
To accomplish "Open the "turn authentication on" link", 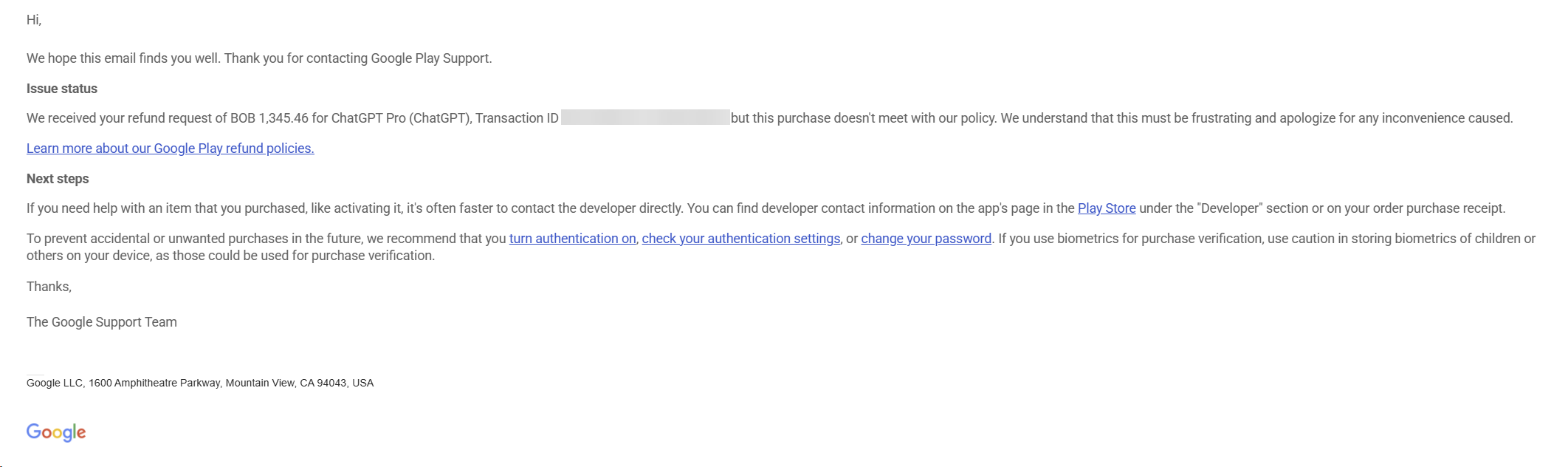I will point(573,239).
